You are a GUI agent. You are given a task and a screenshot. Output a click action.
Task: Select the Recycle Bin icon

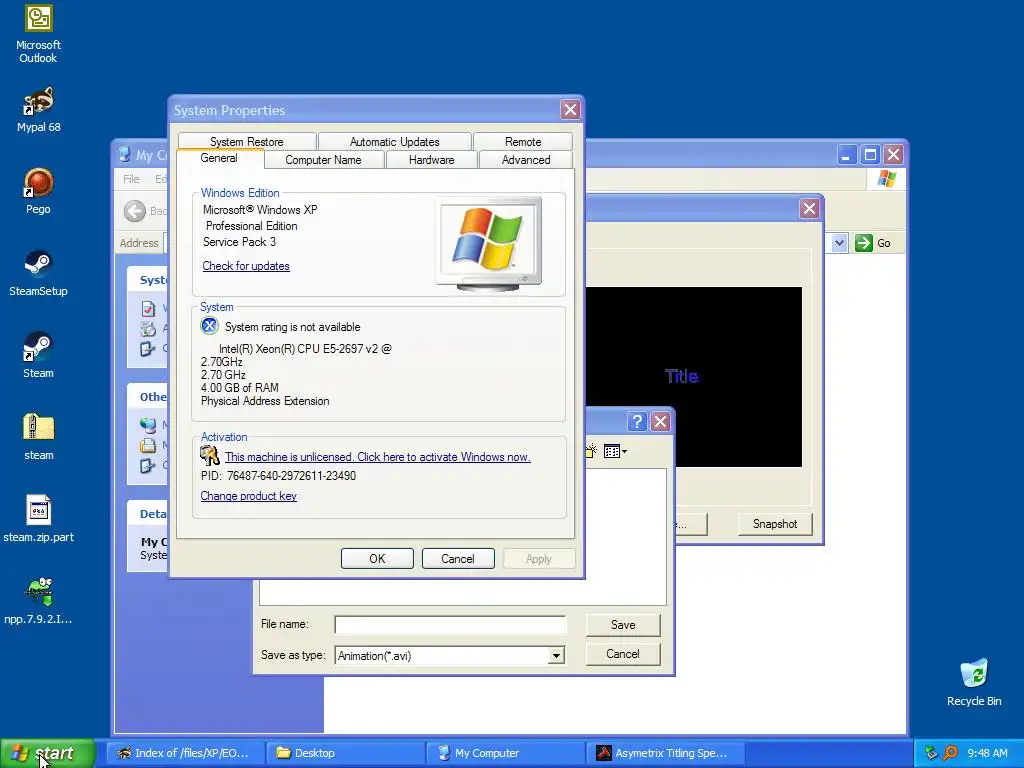[x=974, y=682]
